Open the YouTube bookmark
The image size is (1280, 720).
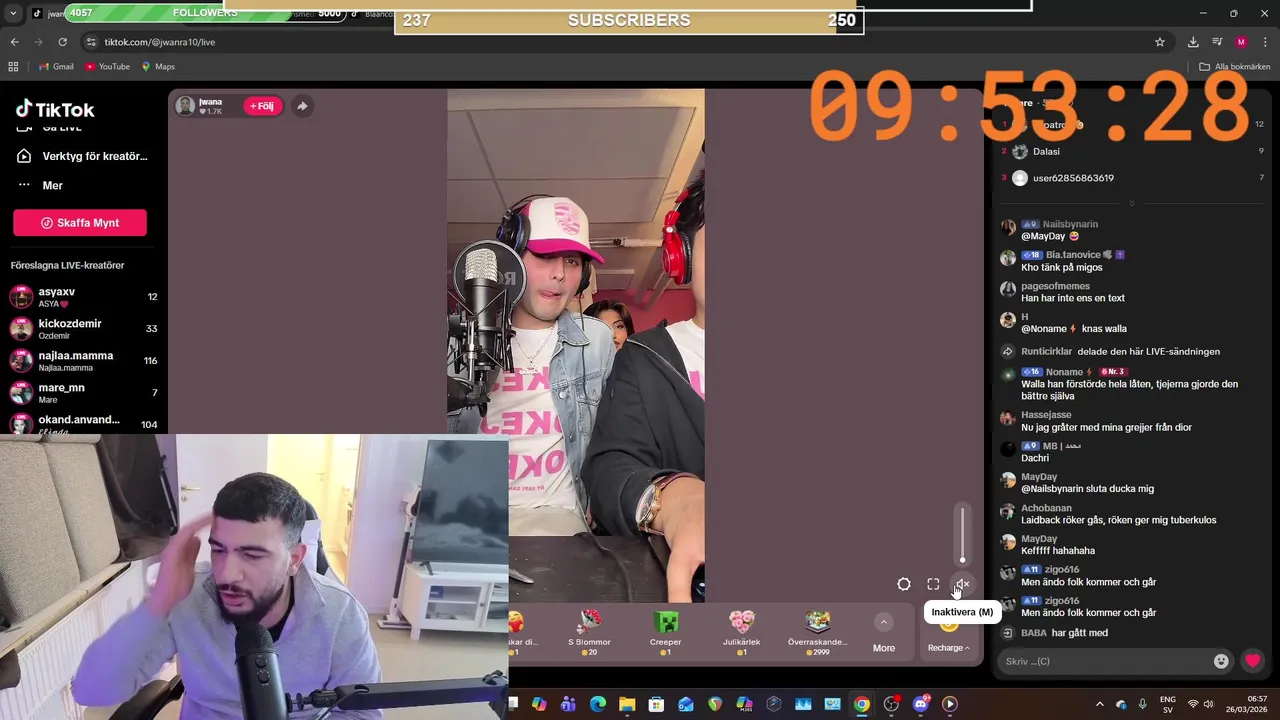click(x=108, y=67)
